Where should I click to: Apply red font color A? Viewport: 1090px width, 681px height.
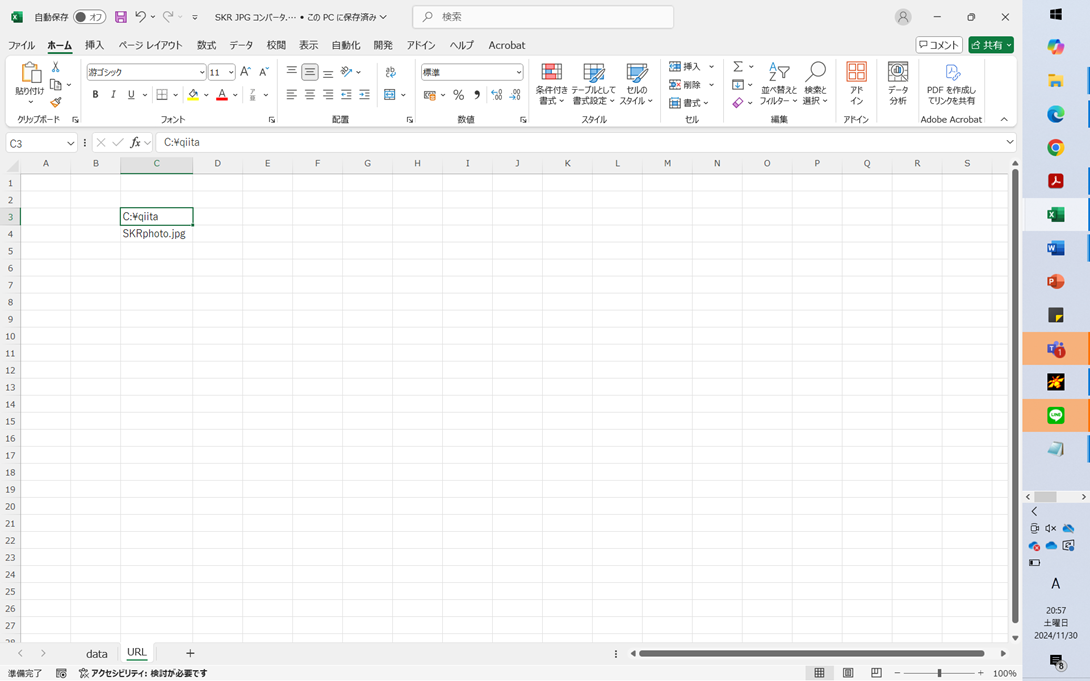222,95
